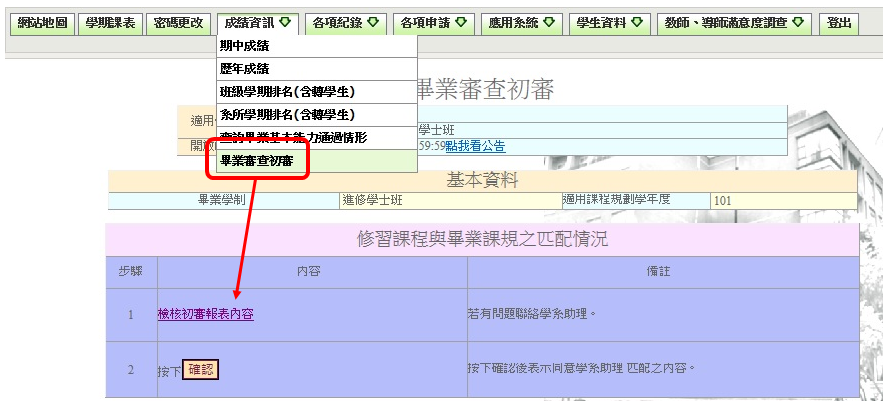Open the 網站地圖 site map button
The image size is (889, 405).
click(43, 23)
